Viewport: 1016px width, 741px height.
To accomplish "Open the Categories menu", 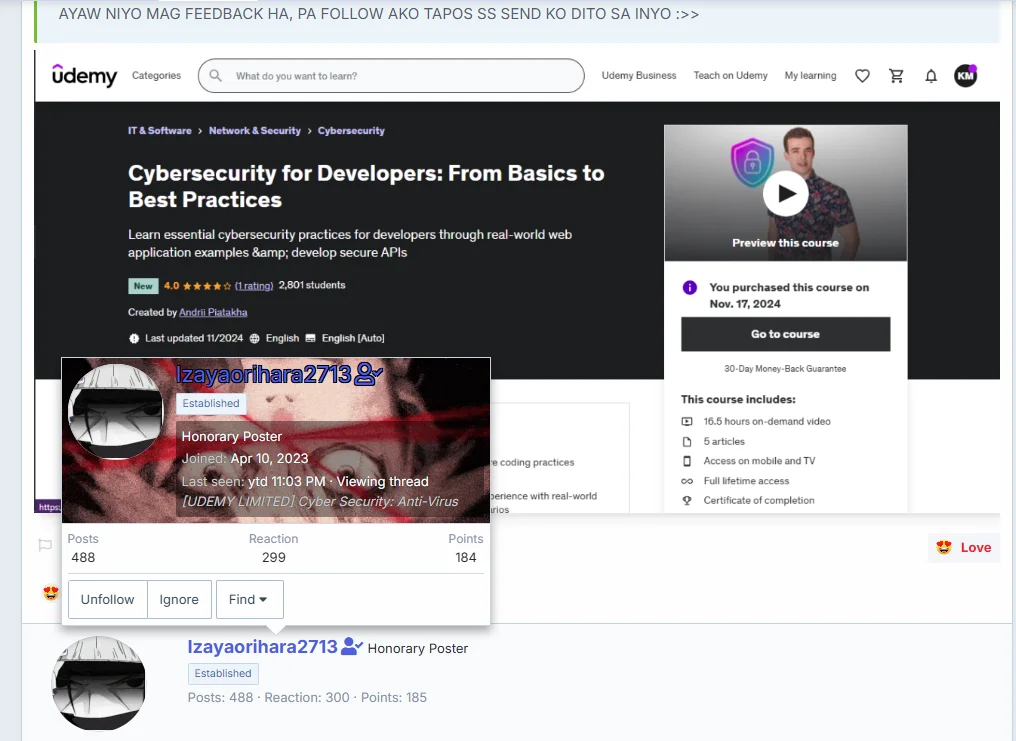I will pos(156,76).
